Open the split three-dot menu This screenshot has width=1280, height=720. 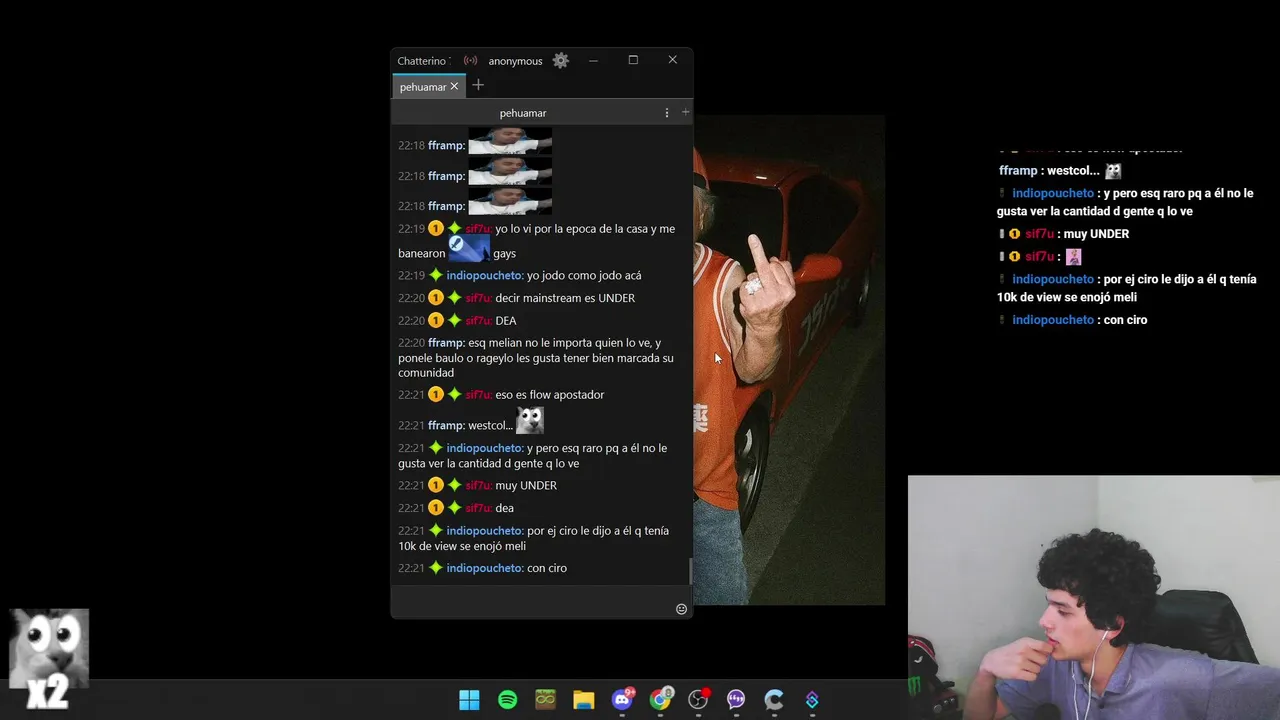click(667, 113)
